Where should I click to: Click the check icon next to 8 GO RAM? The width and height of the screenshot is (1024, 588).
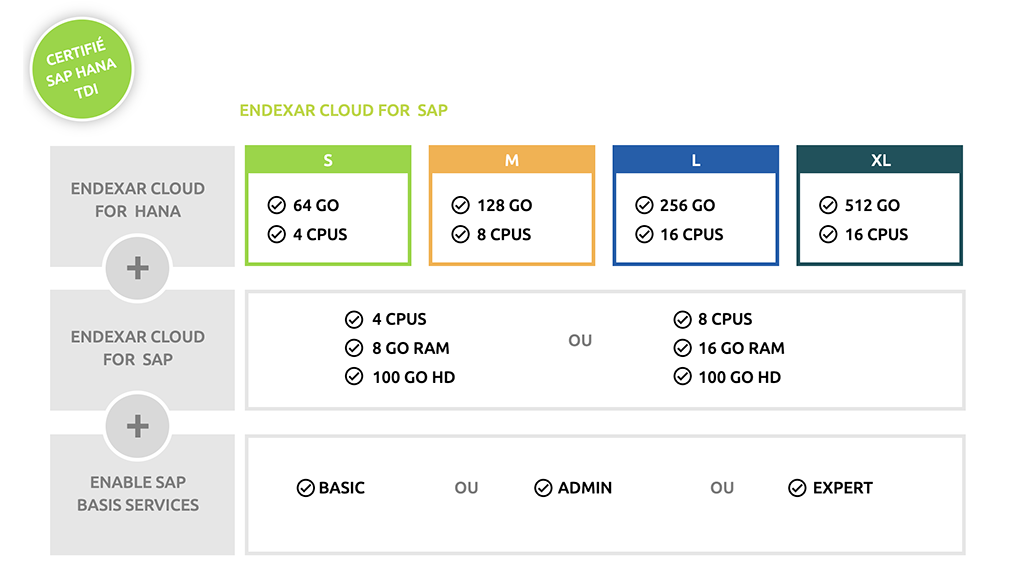point(354,348)
